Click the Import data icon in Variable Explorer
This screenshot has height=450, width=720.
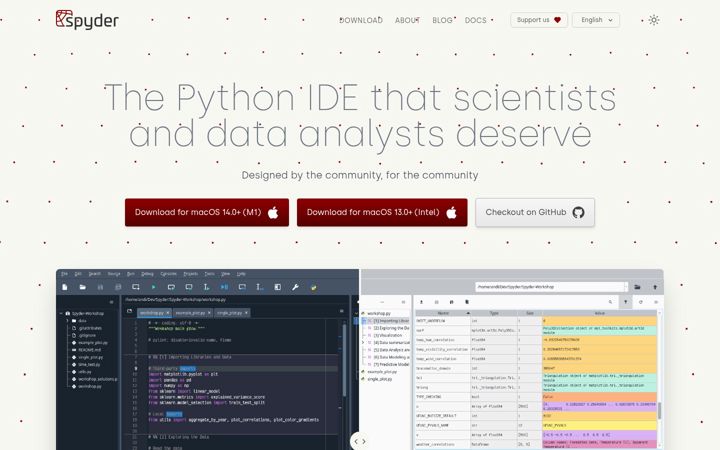[422, 302]
